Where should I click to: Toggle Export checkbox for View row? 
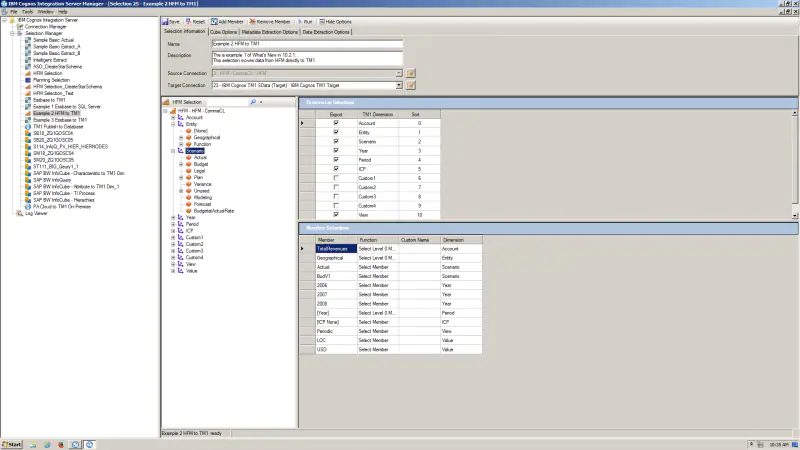(336, 215)
